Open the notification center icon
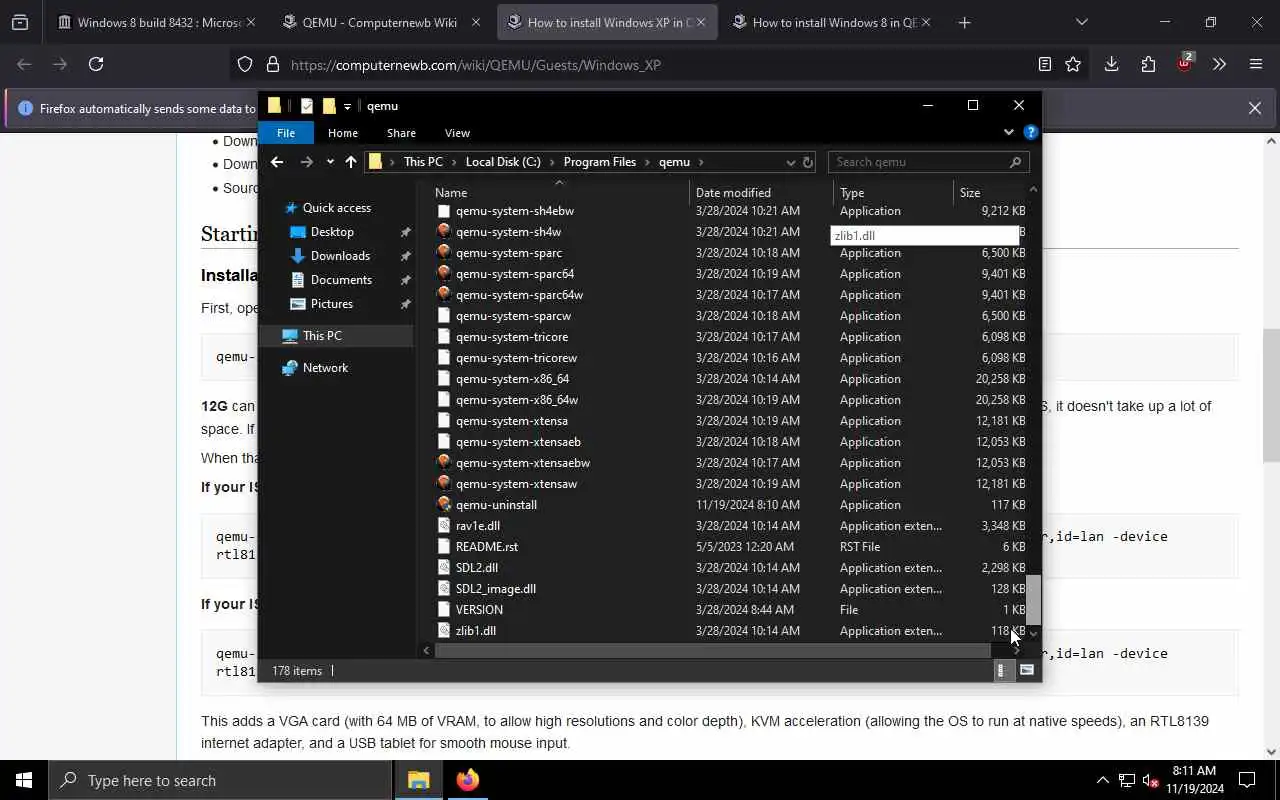 1247,780
